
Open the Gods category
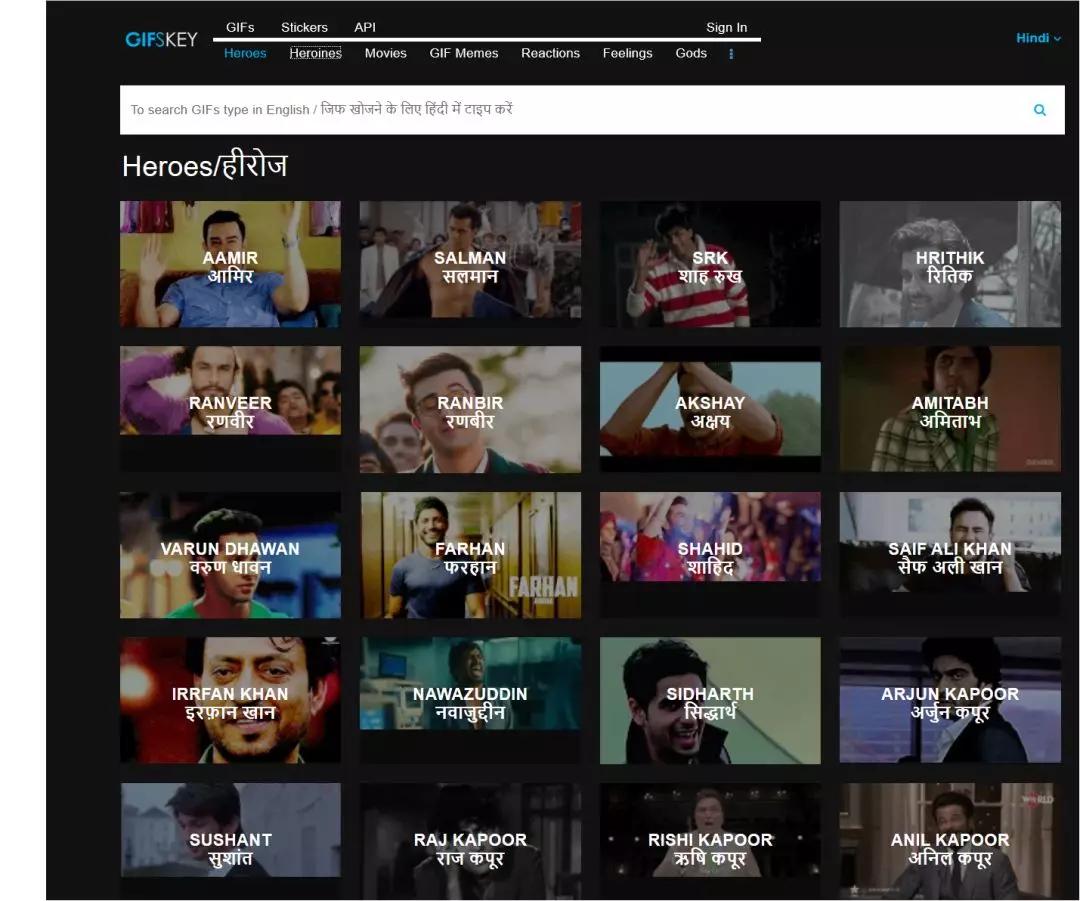[691, 53]
